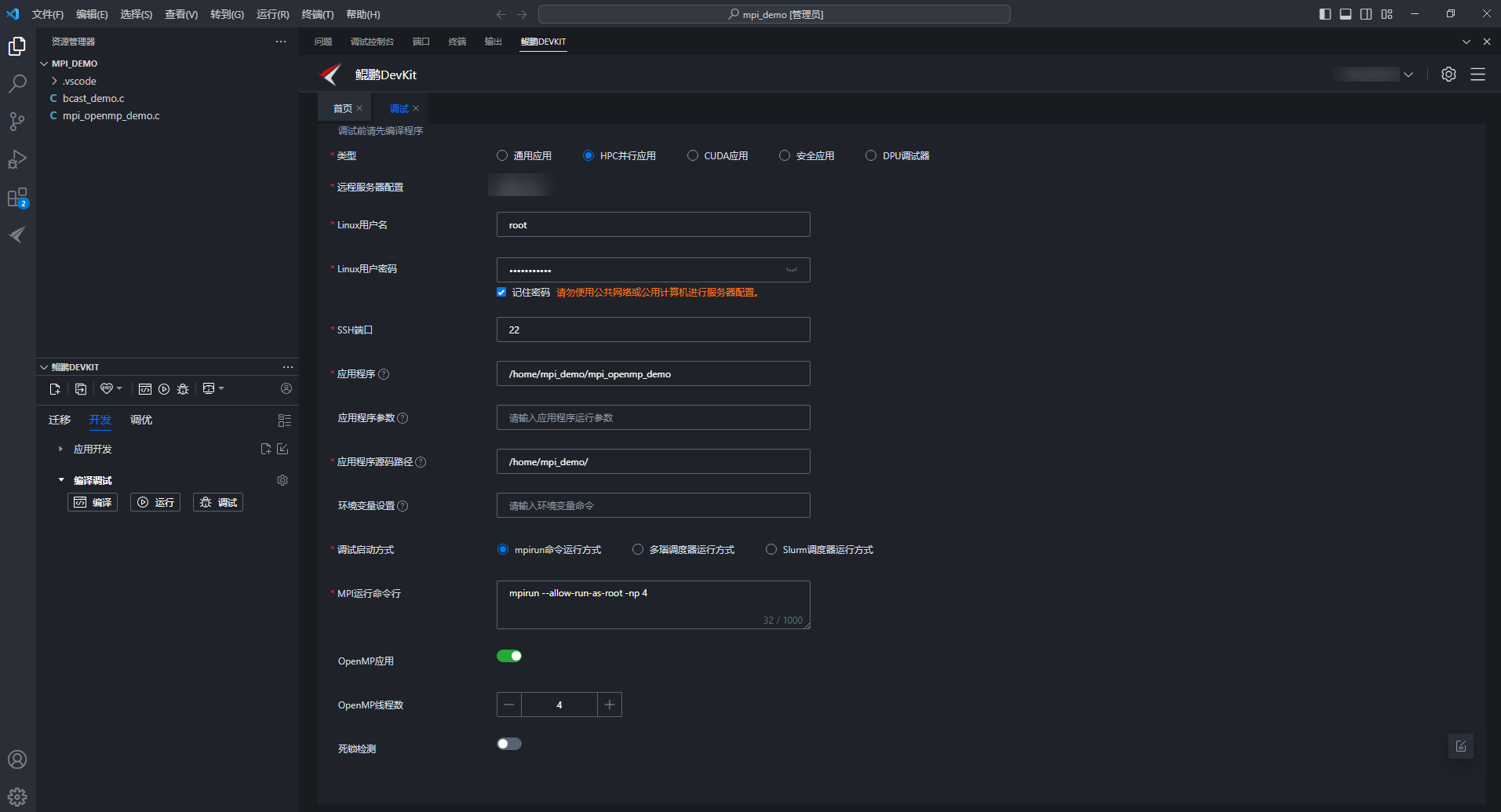
Task: Collapse the 编译调试 tree node
Action: coord(61,480)
